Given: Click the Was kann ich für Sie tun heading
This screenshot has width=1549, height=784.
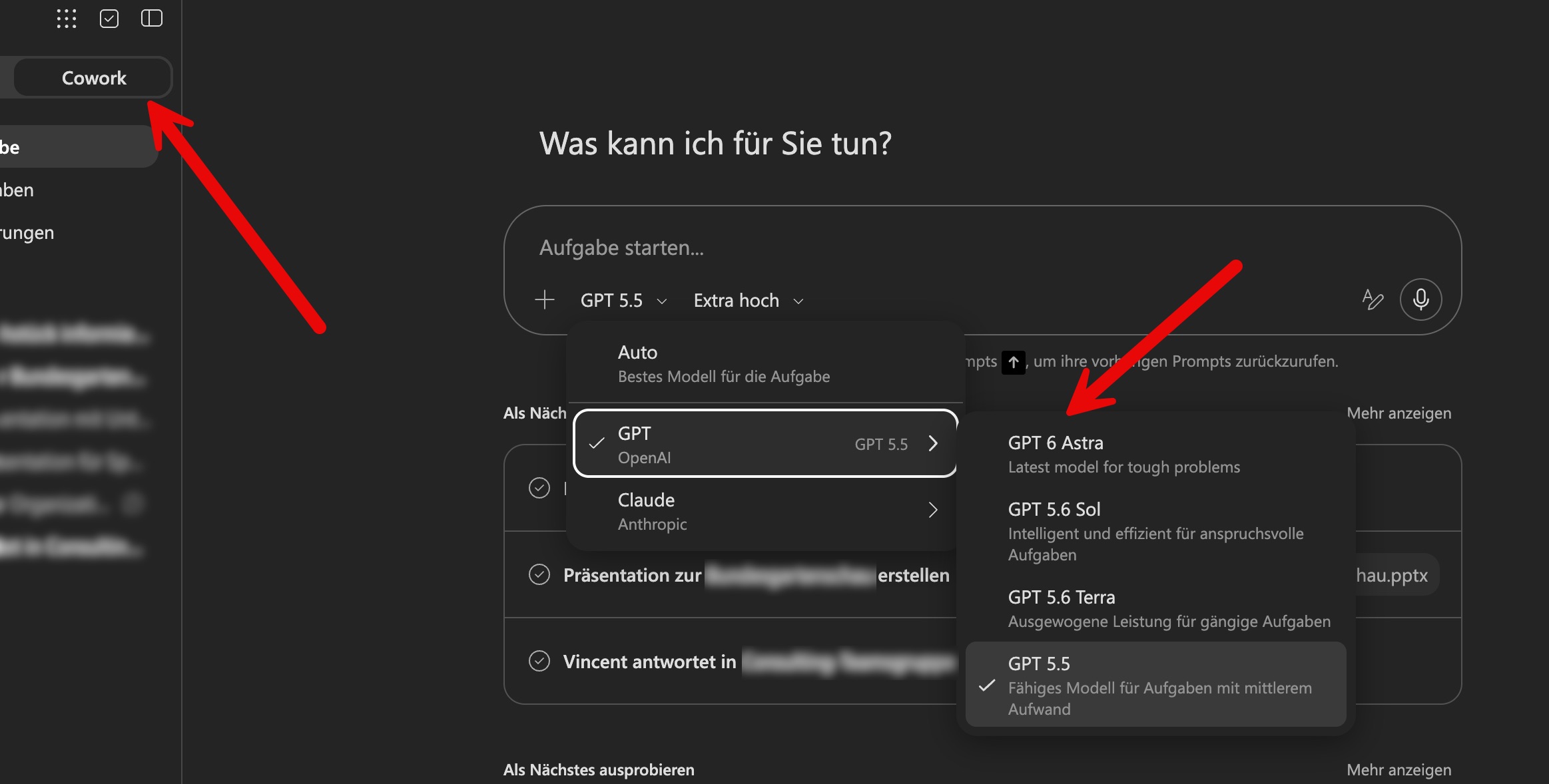Looking at the screenshot, I should coord(715,143).
